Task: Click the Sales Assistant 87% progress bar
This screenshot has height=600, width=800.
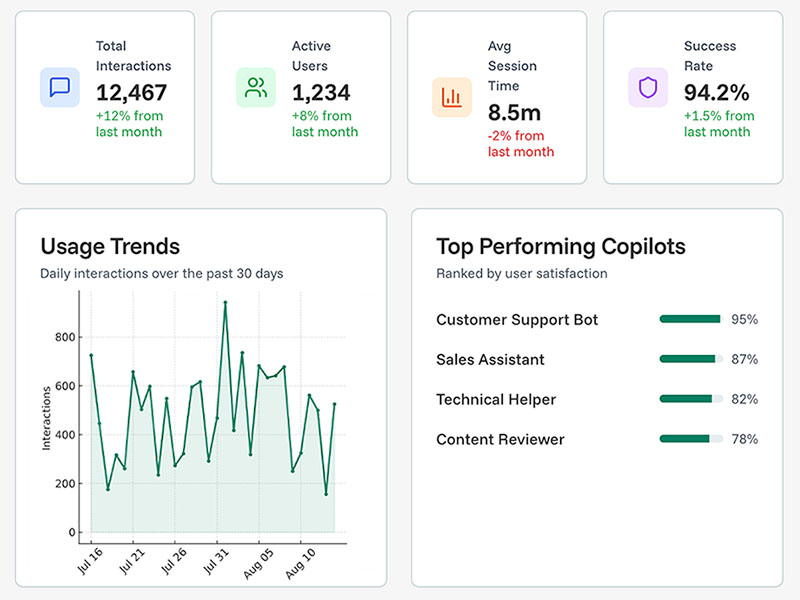Action: pyautogui.click(x=691, y=359)
